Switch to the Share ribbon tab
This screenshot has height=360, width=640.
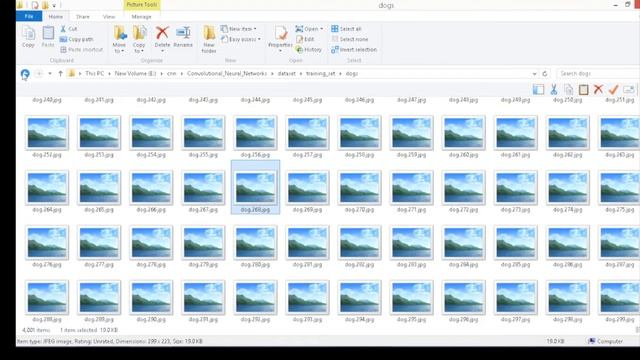pyautogui.click(x=83, y=17)
